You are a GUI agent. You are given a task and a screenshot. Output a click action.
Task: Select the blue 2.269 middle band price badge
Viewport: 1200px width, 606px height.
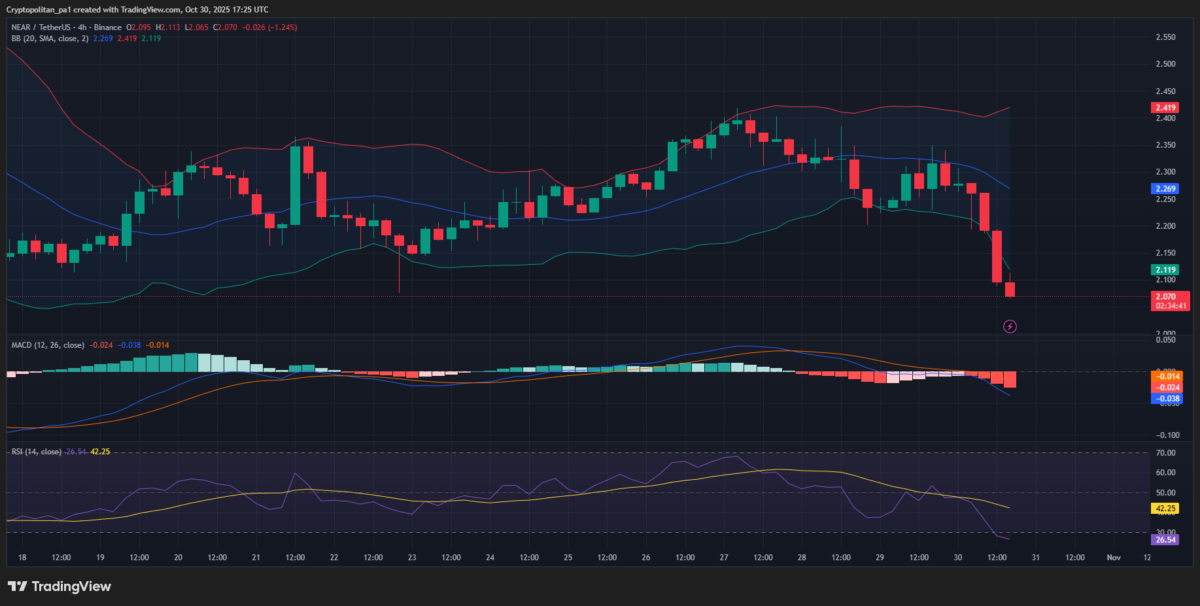click(x=1163, y=188)
